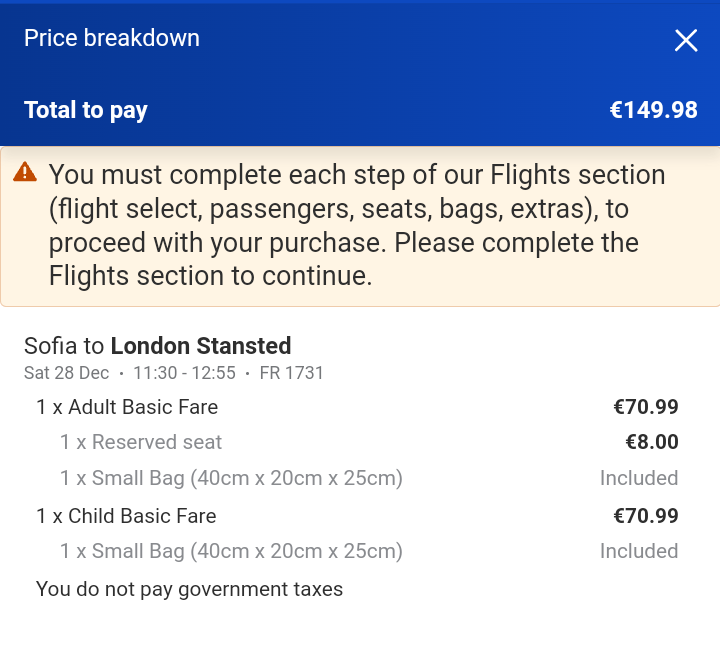
Task: Click the Small Bag item under Adult fare
Action: click(x=231, y=478)
